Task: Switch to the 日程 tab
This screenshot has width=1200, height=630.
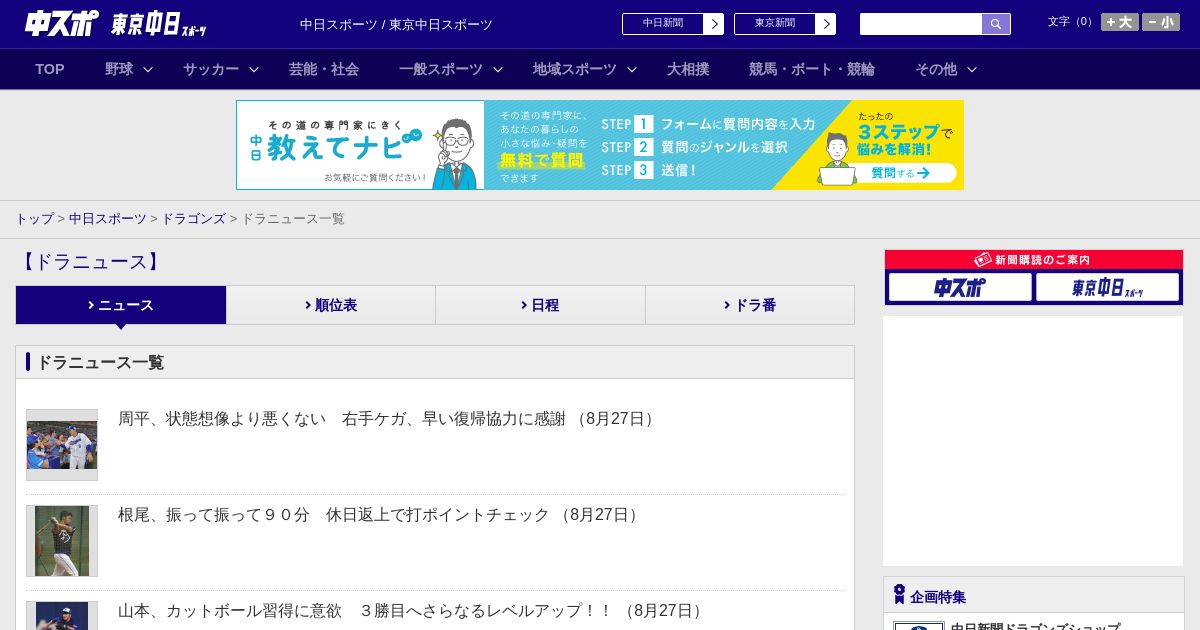Action: [540, 305]
